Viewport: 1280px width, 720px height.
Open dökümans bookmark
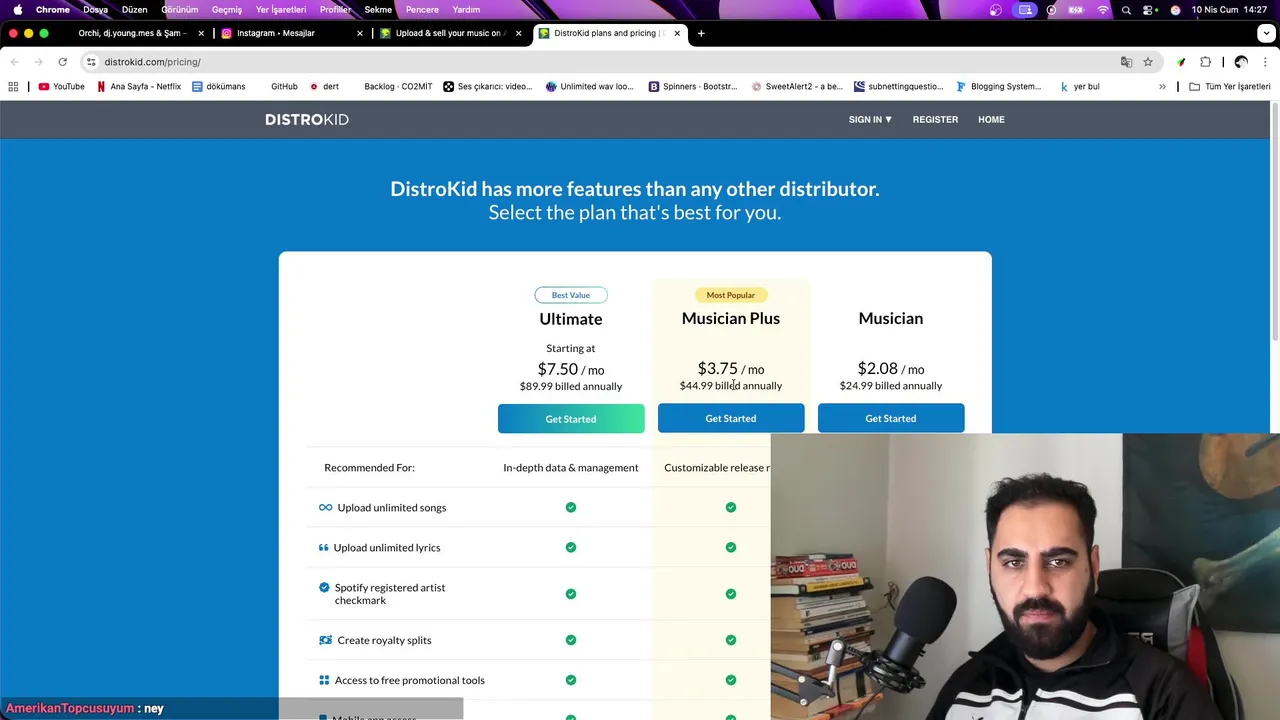[219, 87]
